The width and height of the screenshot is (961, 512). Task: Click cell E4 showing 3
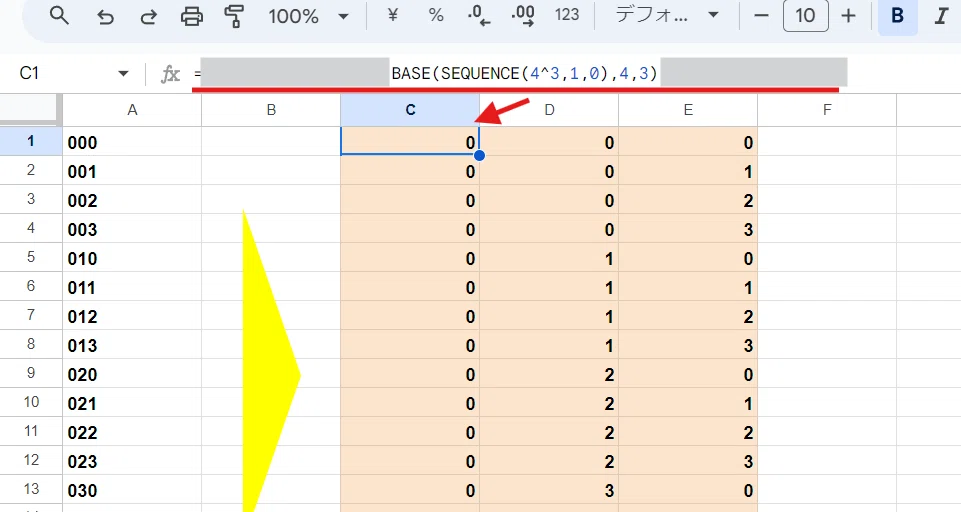(688, 228)
